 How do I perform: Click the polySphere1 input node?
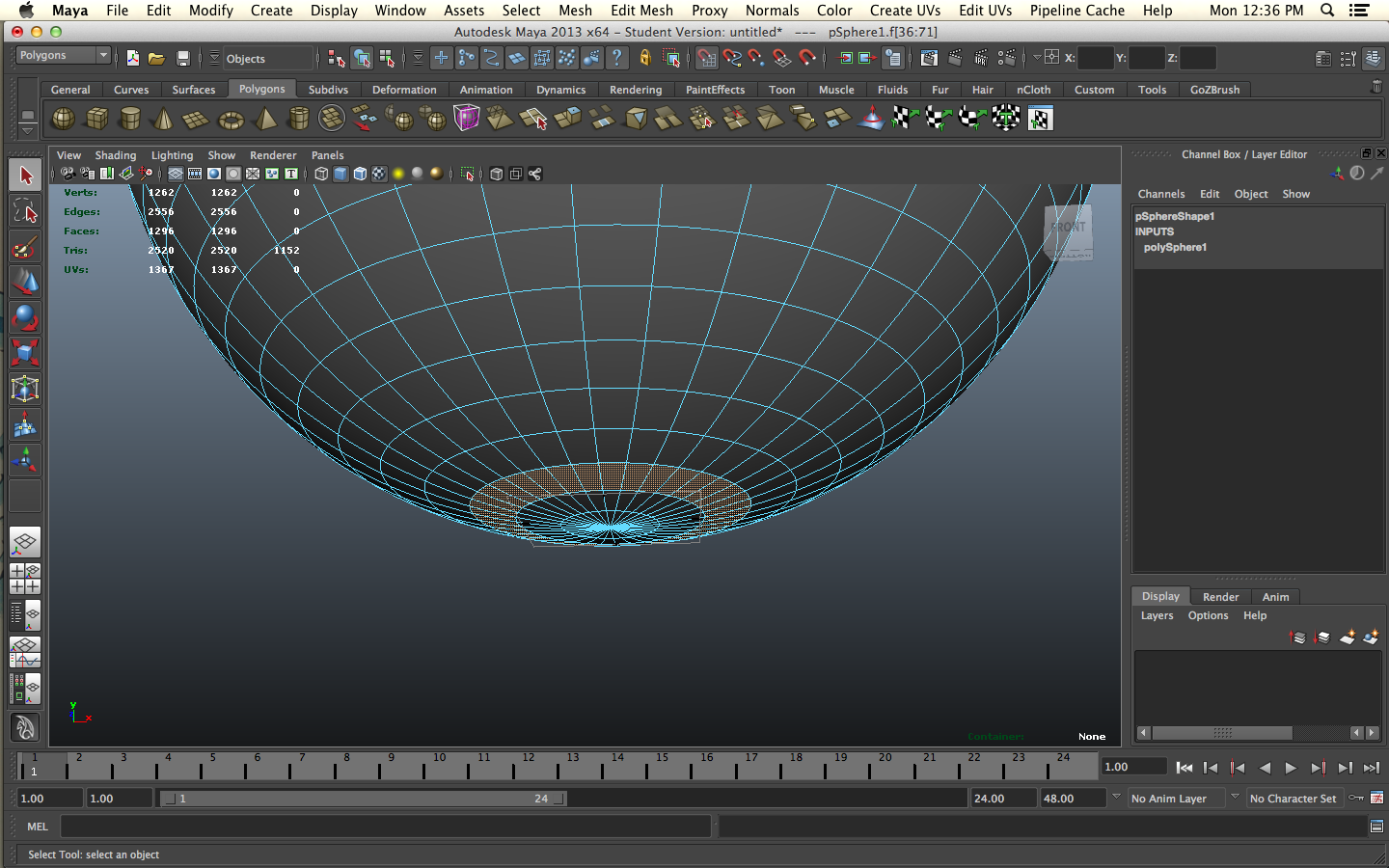tap(1175, 248)
